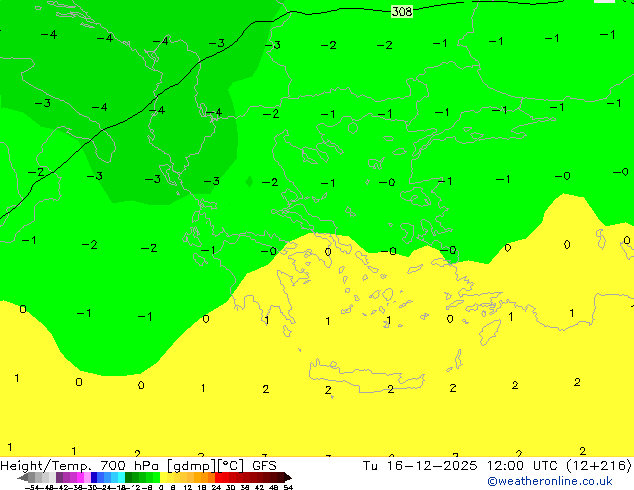This screenshot has height=490, width=634.
Task: Click the bright red swatch above 24 in legend
Action: tap(218, 477)
